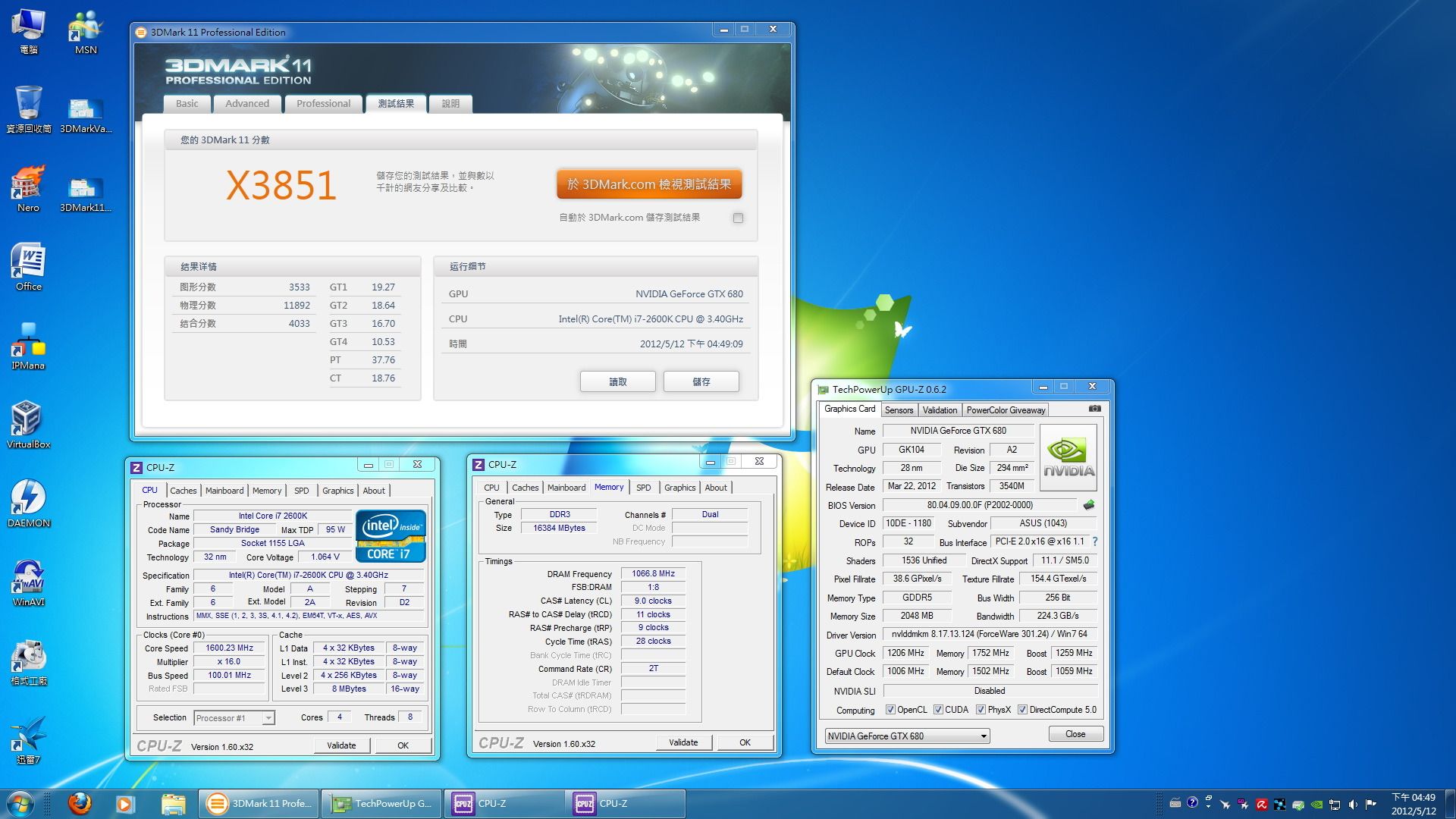Open the WinAVI desktop shortcut
Image resolution: width=1456 pixels, height=819 pixels.
pyautogui.click(x=29, y=583)
